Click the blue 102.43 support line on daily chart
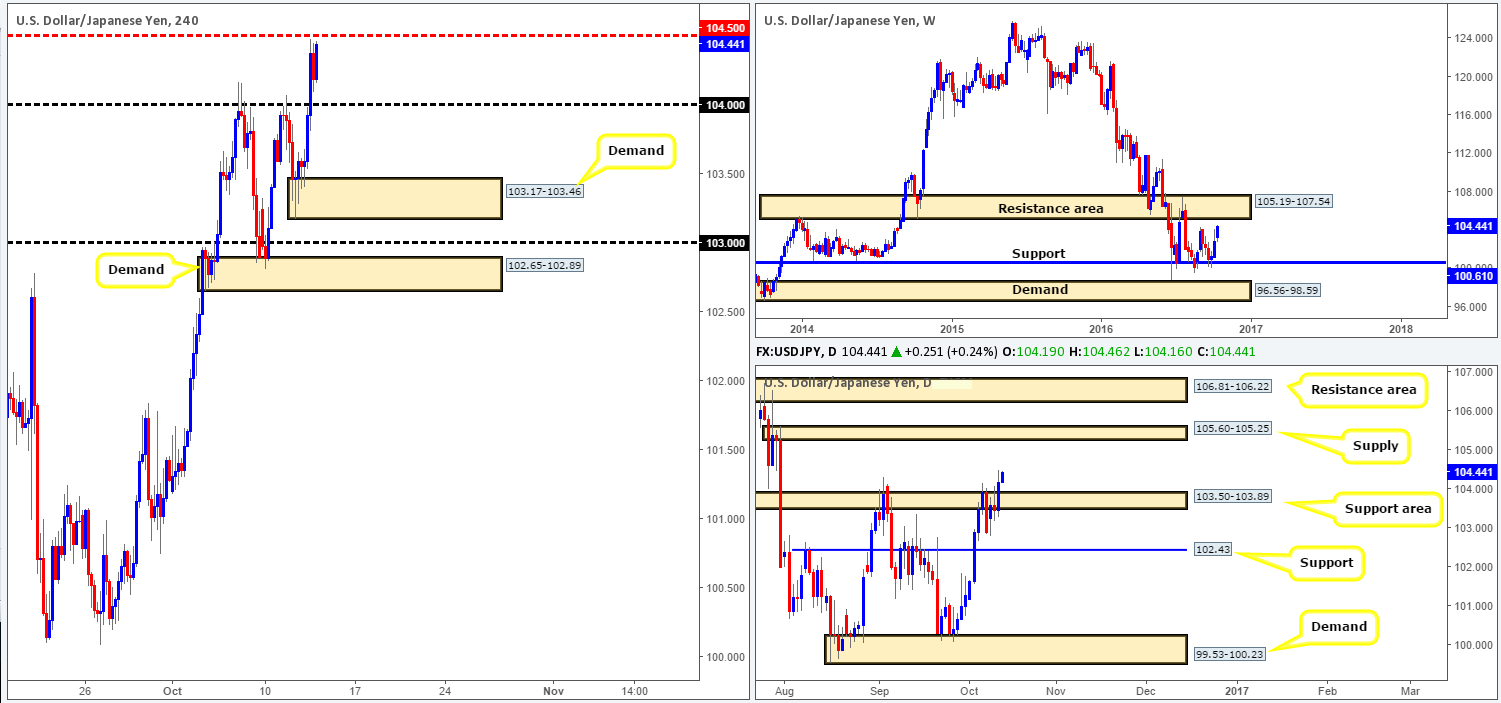1501x703 pixels. 990,550
